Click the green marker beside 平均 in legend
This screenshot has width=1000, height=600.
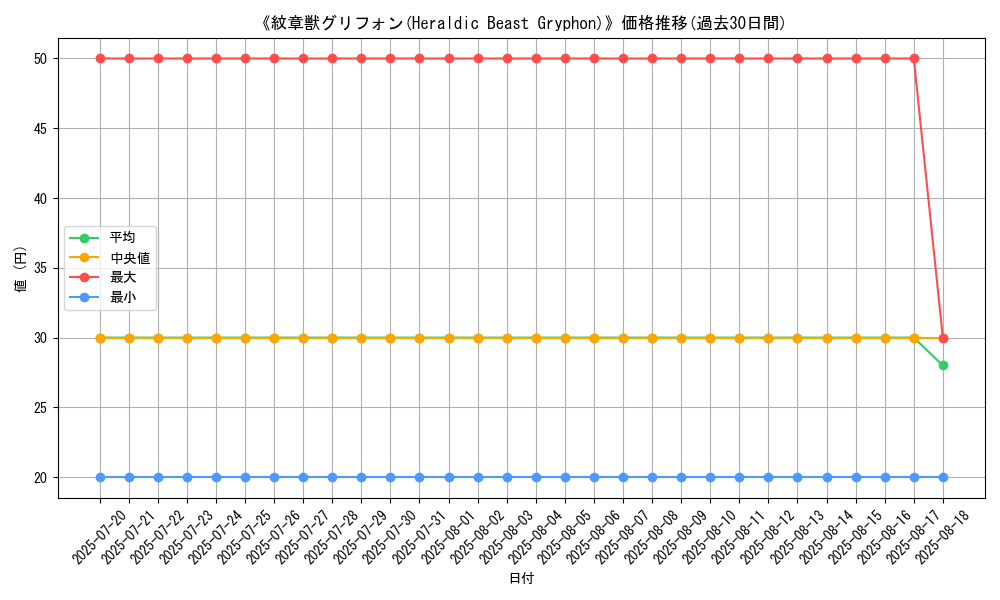click(x=84, y=238)
